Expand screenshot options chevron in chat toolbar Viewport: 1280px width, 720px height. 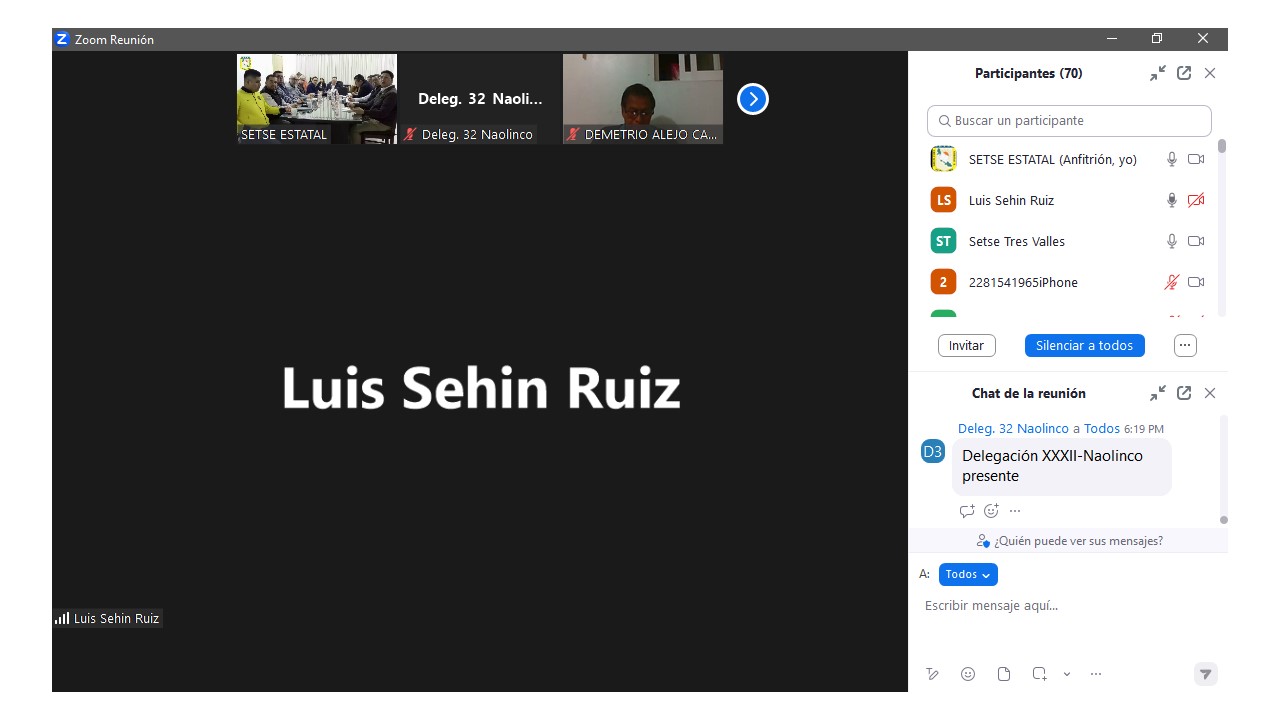tap(1067, 674)
